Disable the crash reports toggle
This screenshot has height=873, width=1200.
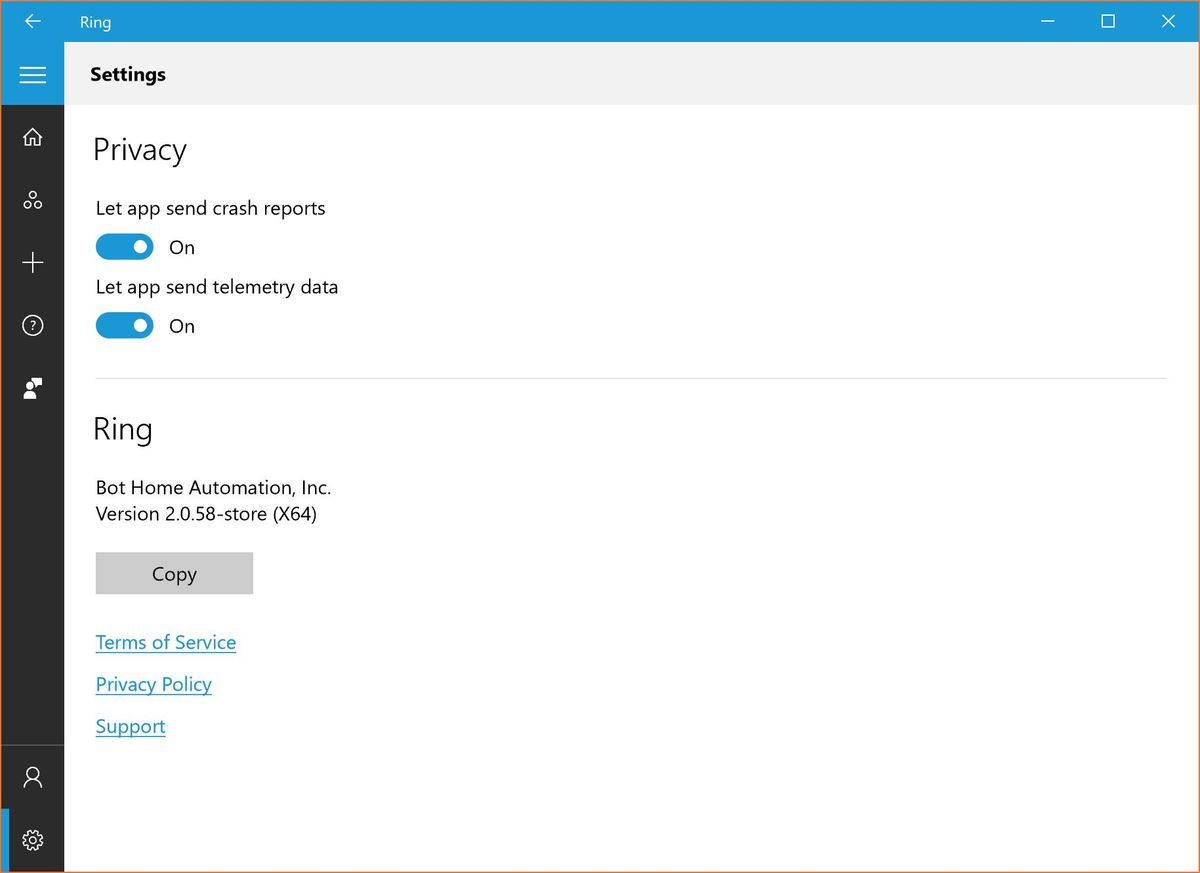(124, 246)
